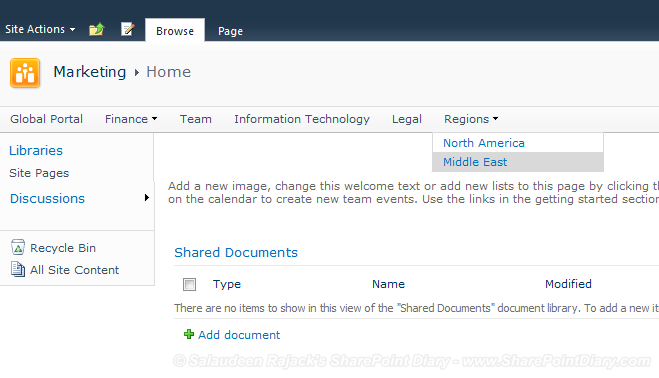Click the Navigate Up folder icon

coord(97,29)
